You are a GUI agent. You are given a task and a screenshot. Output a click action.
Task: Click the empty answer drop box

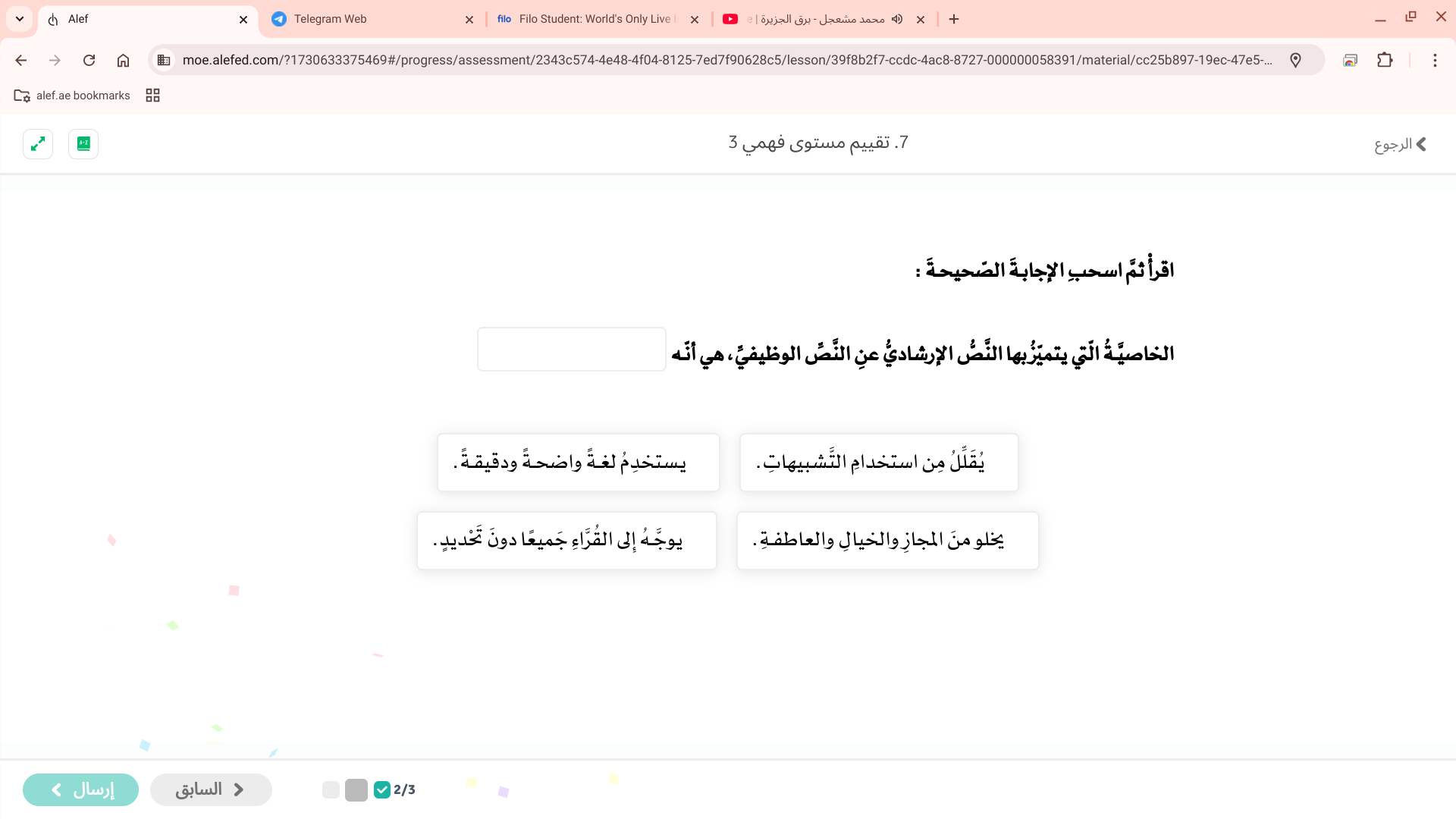[571, 350]
